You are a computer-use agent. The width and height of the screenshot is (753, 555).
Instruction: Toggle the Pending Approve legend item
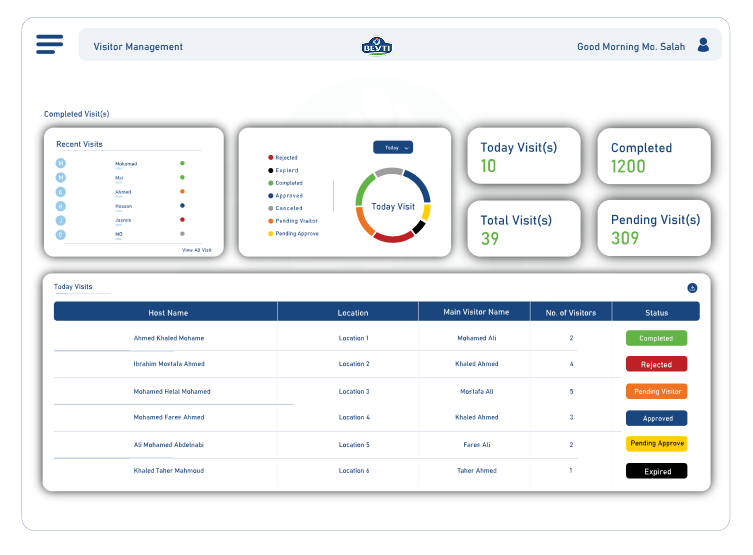(x=295, y=233)
